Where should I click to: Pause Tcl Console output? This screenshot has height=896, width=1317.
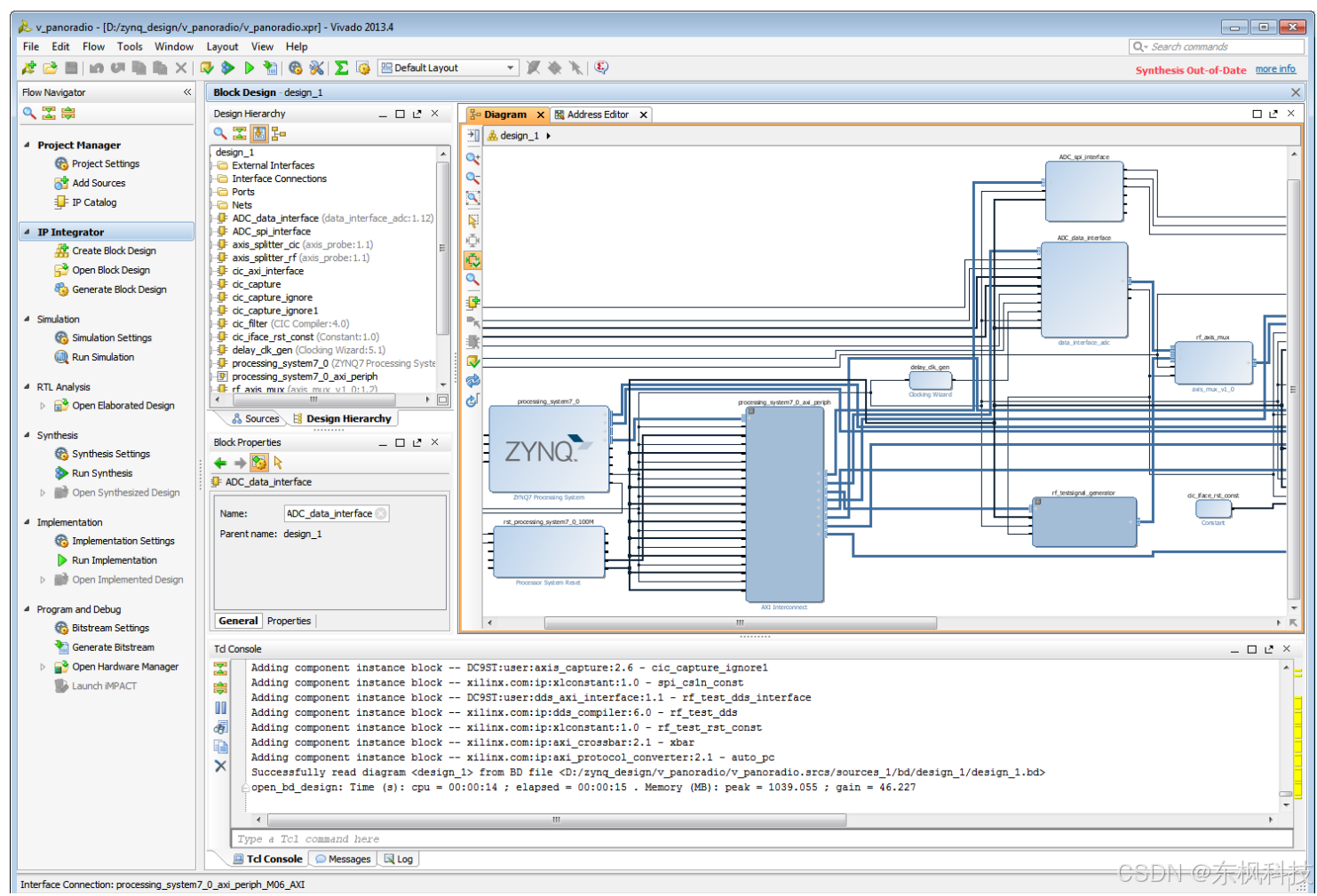point(220,708)
